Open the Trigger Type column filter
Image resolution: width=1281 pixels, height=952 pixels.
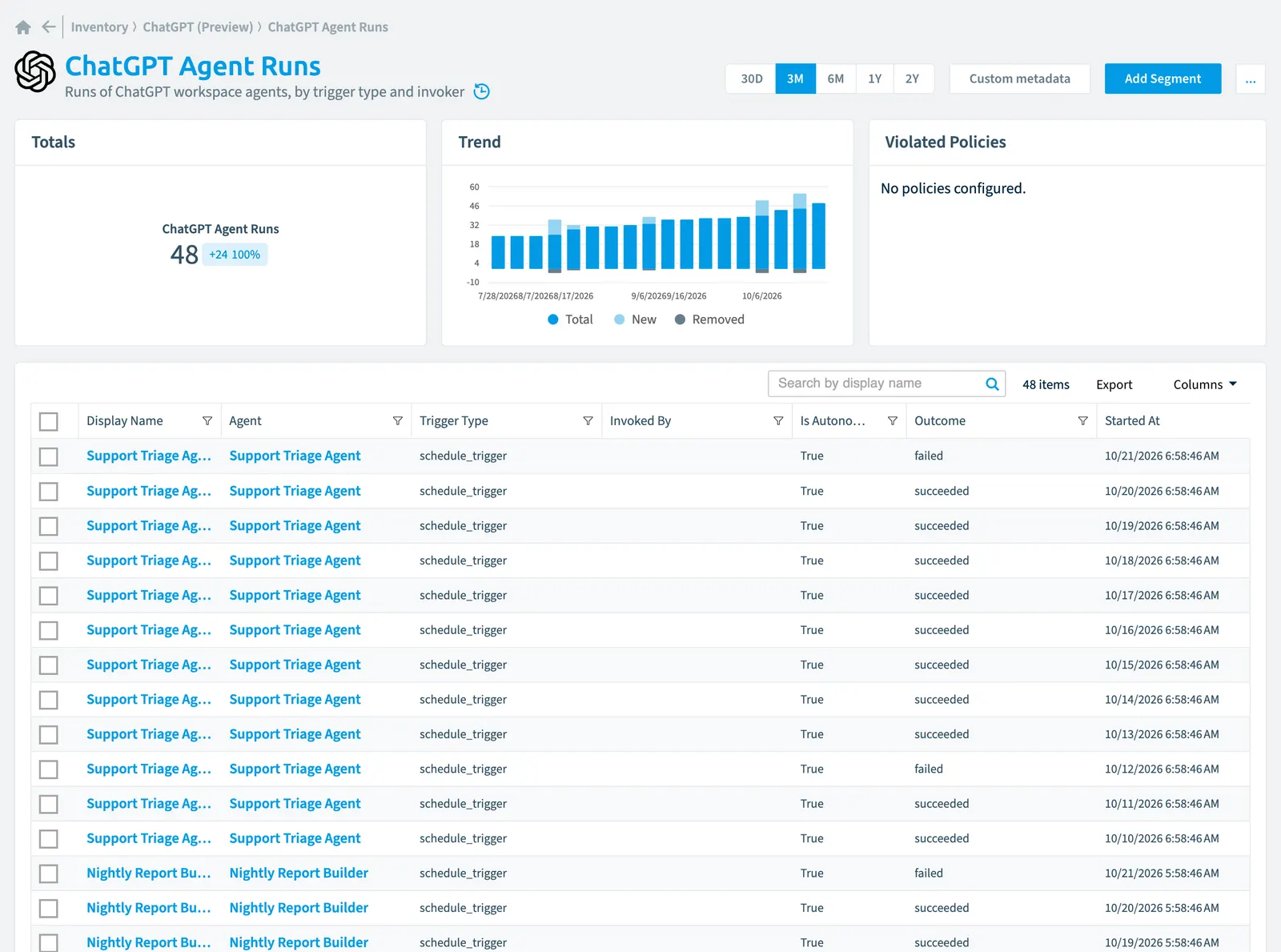click(588, 421)
